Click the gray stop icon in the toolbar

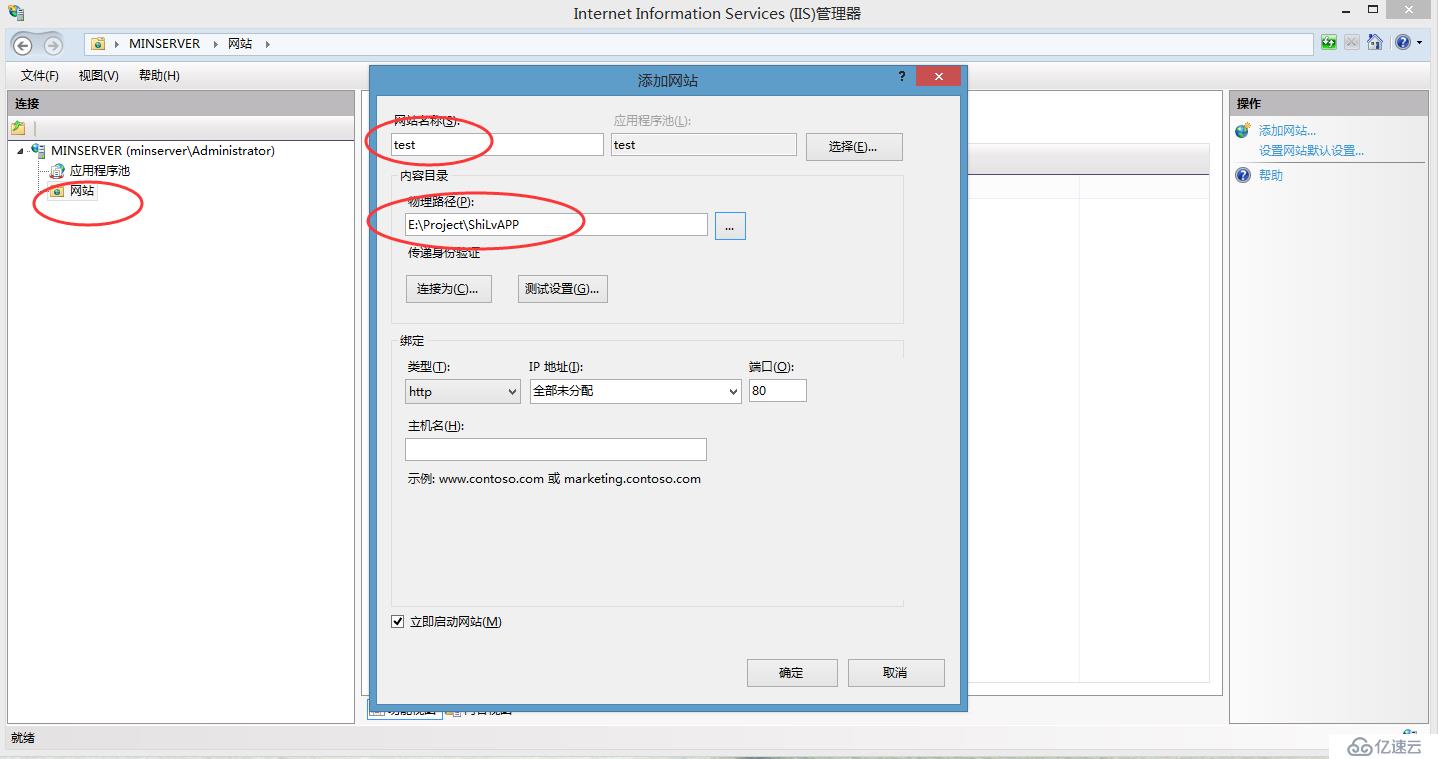[1352, 43]
